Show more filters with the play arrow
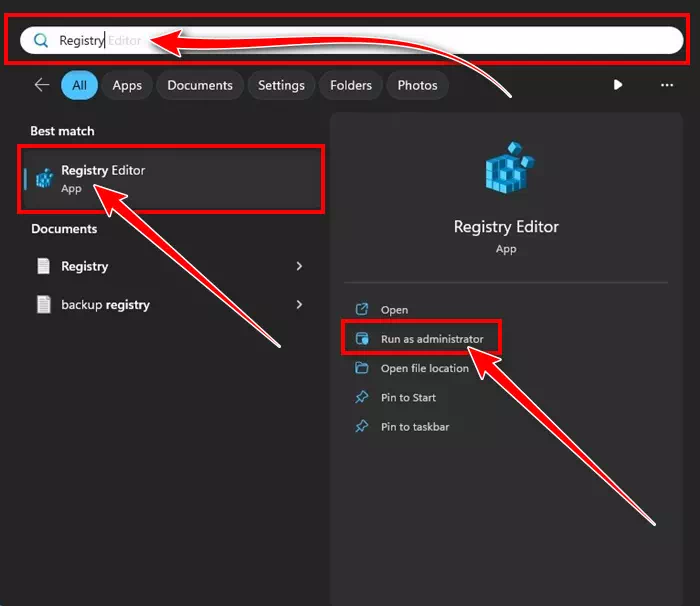 (618, 85)
